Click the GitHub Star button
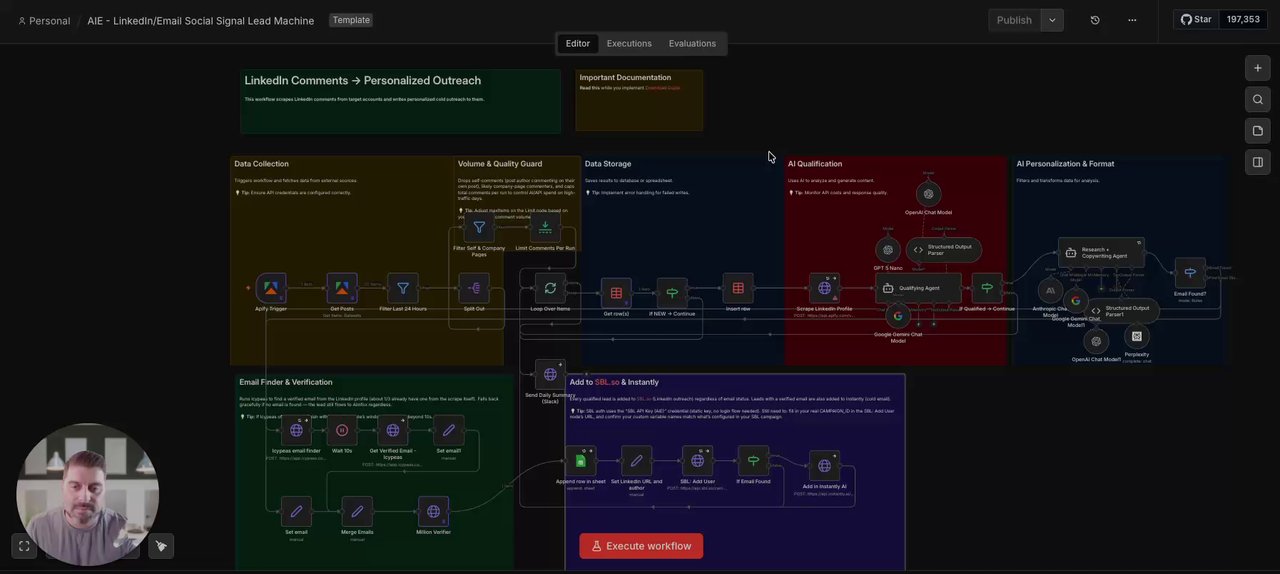Viewport: 1280px width, 574px height. (1196, 19)
